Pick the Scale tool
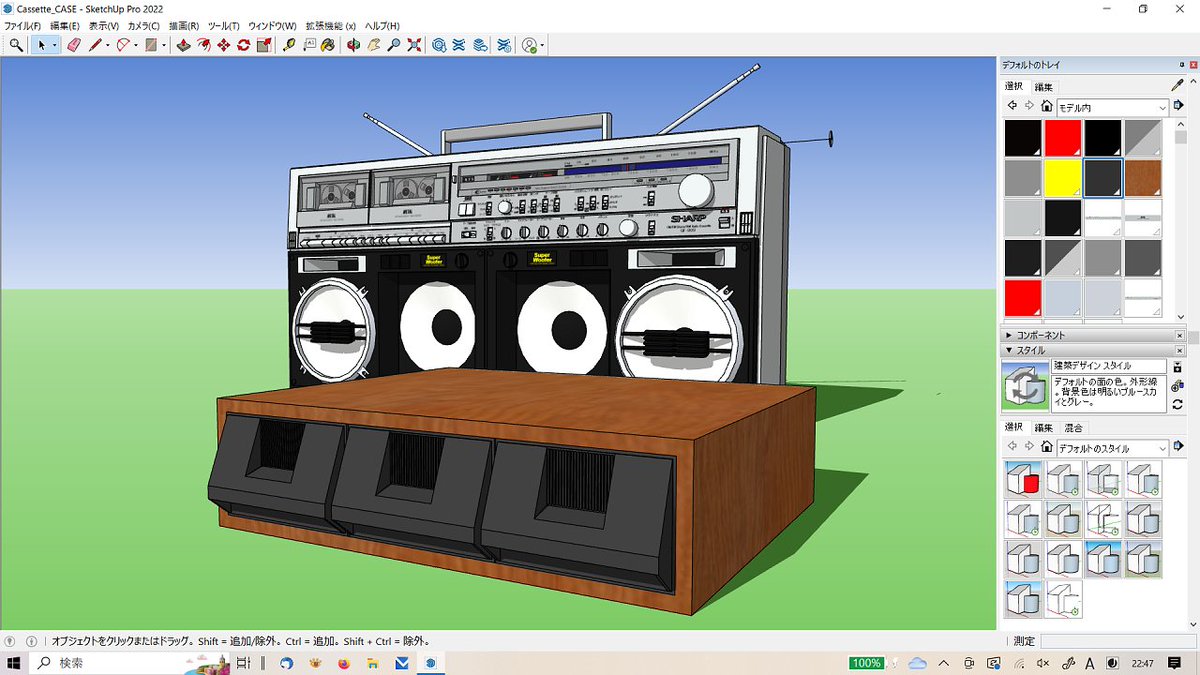Viewport: 1200px width, 675px height. point(263,45)
